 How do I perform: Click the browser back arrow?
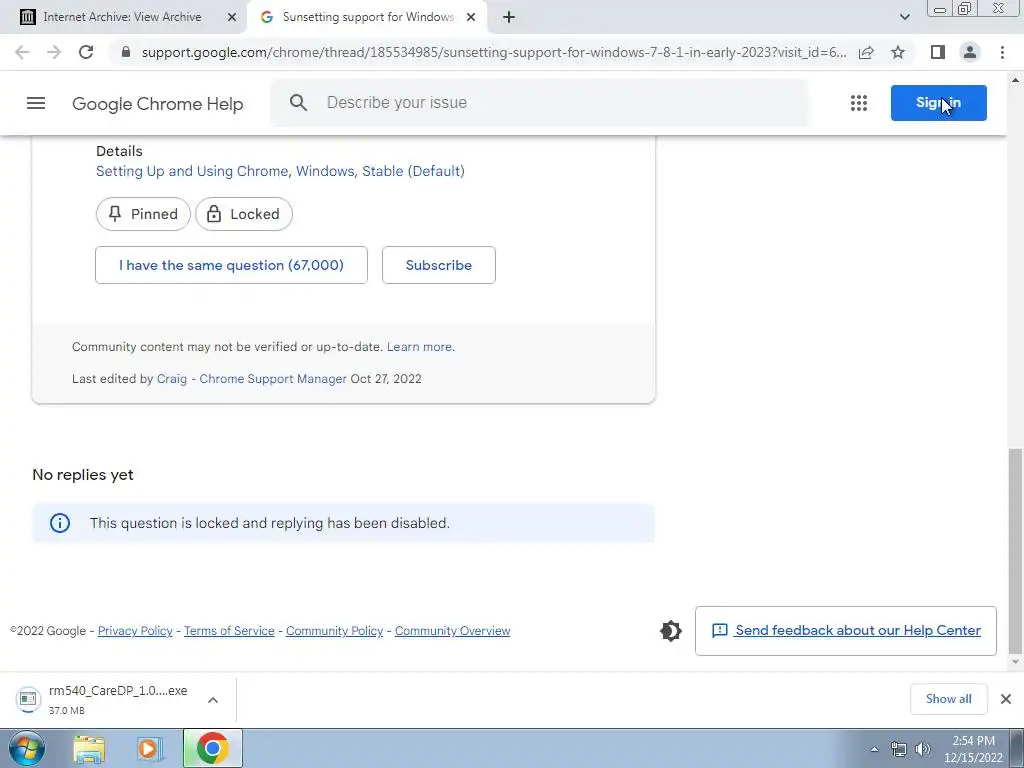[x=22, y=52]
